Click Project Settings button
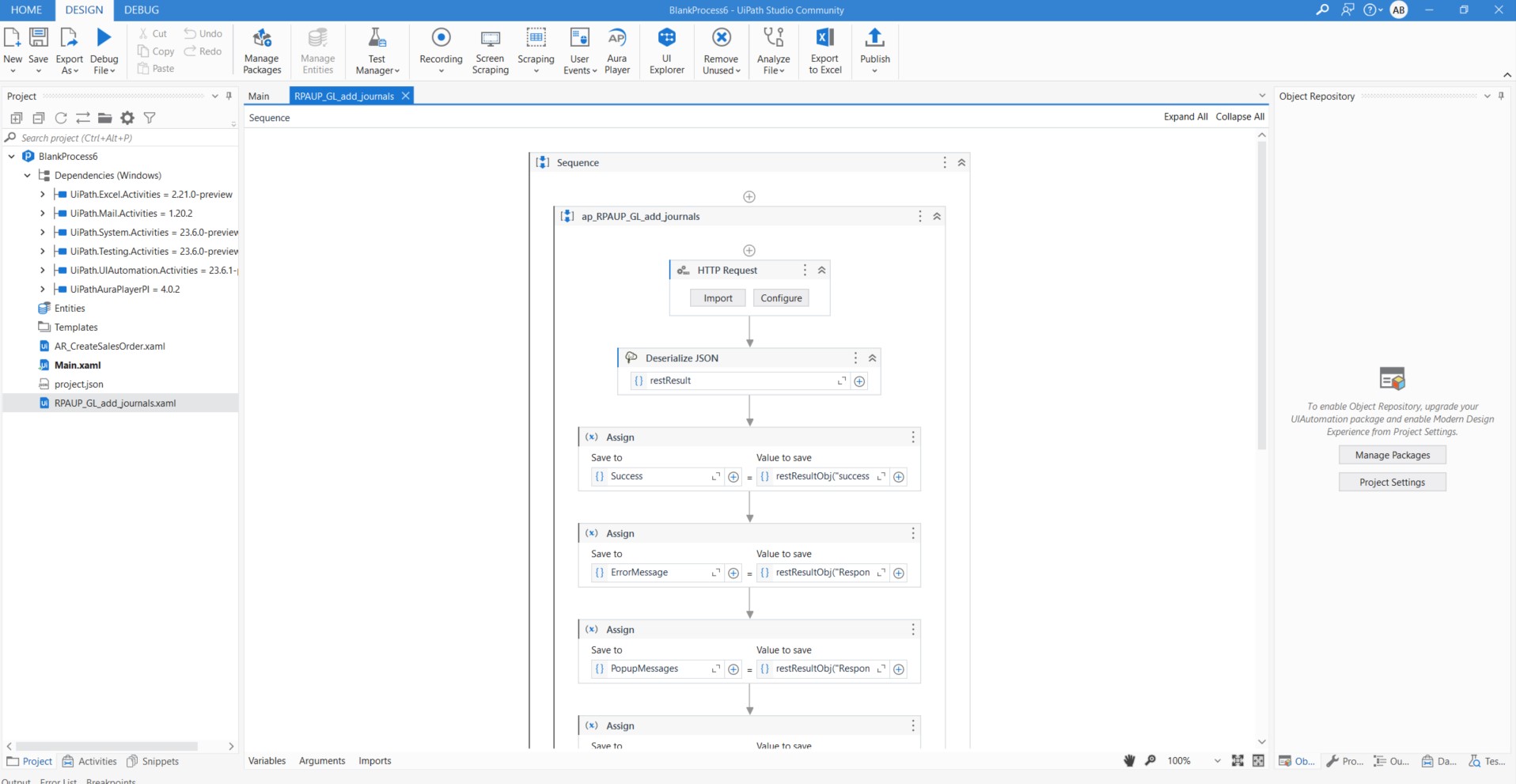 pos(1392,482)
